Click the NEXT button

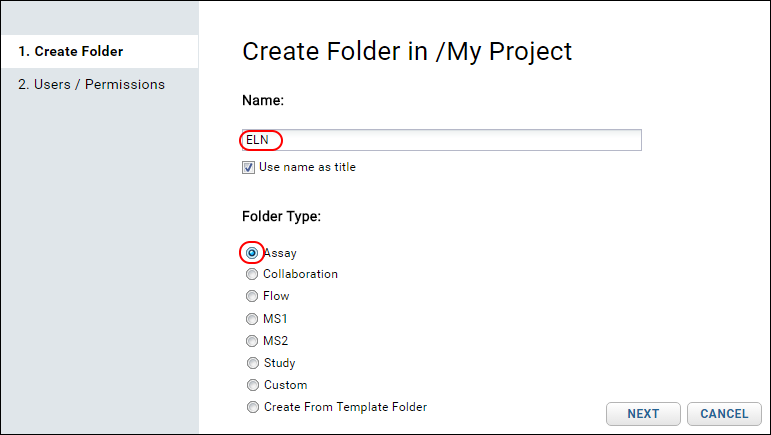[643, 414]
